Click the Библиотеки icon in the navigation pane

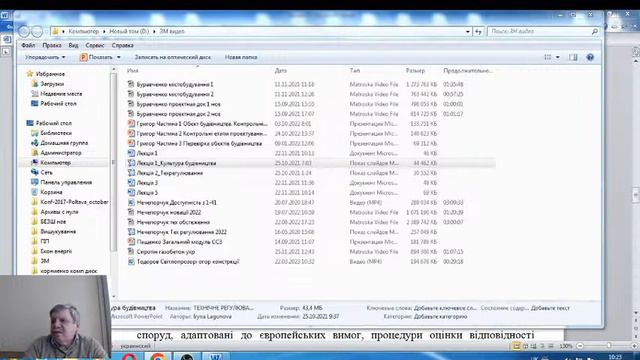[x=35, y=133]
